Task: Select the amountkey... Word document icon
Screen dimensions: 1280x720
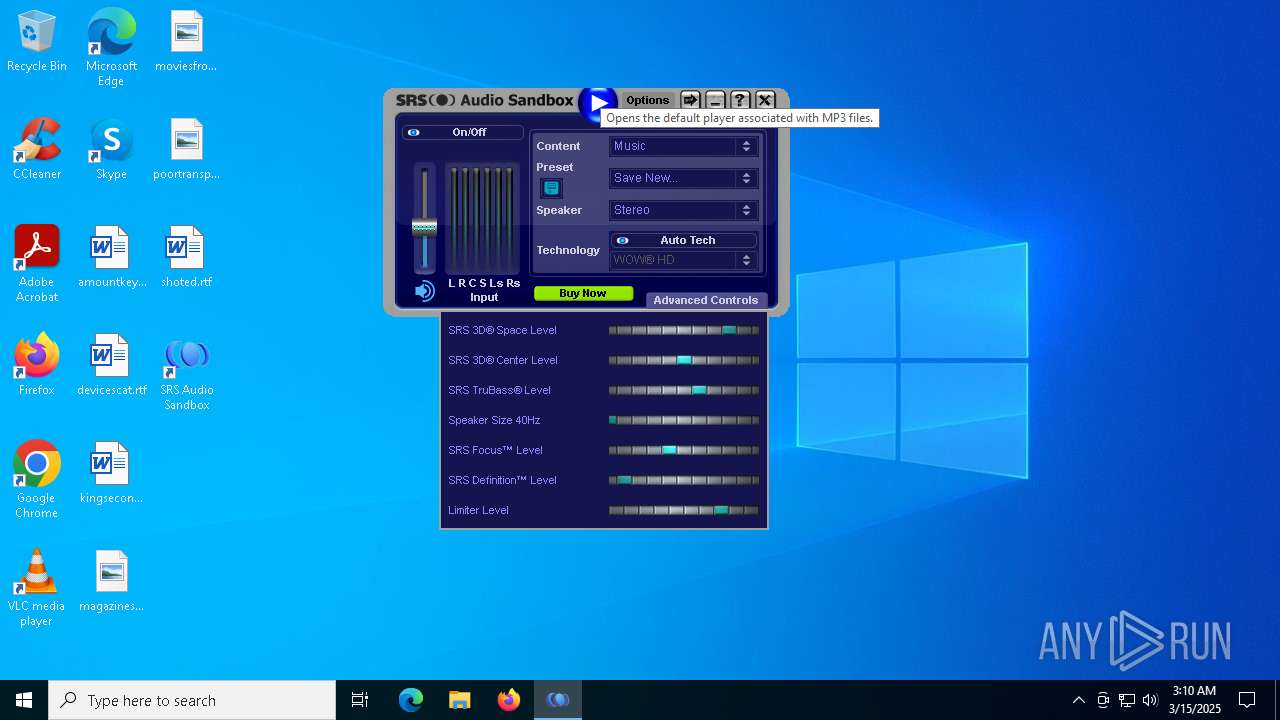Action: coord(111,258)
